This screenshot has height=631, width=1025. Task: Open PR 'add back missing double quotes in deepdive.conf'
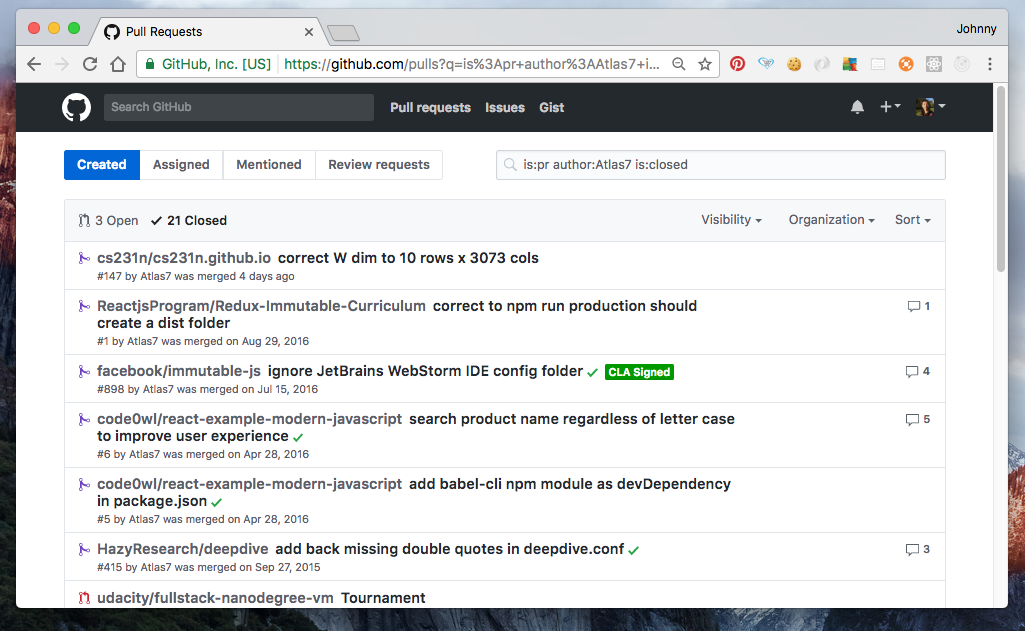[x=450, y=549]
